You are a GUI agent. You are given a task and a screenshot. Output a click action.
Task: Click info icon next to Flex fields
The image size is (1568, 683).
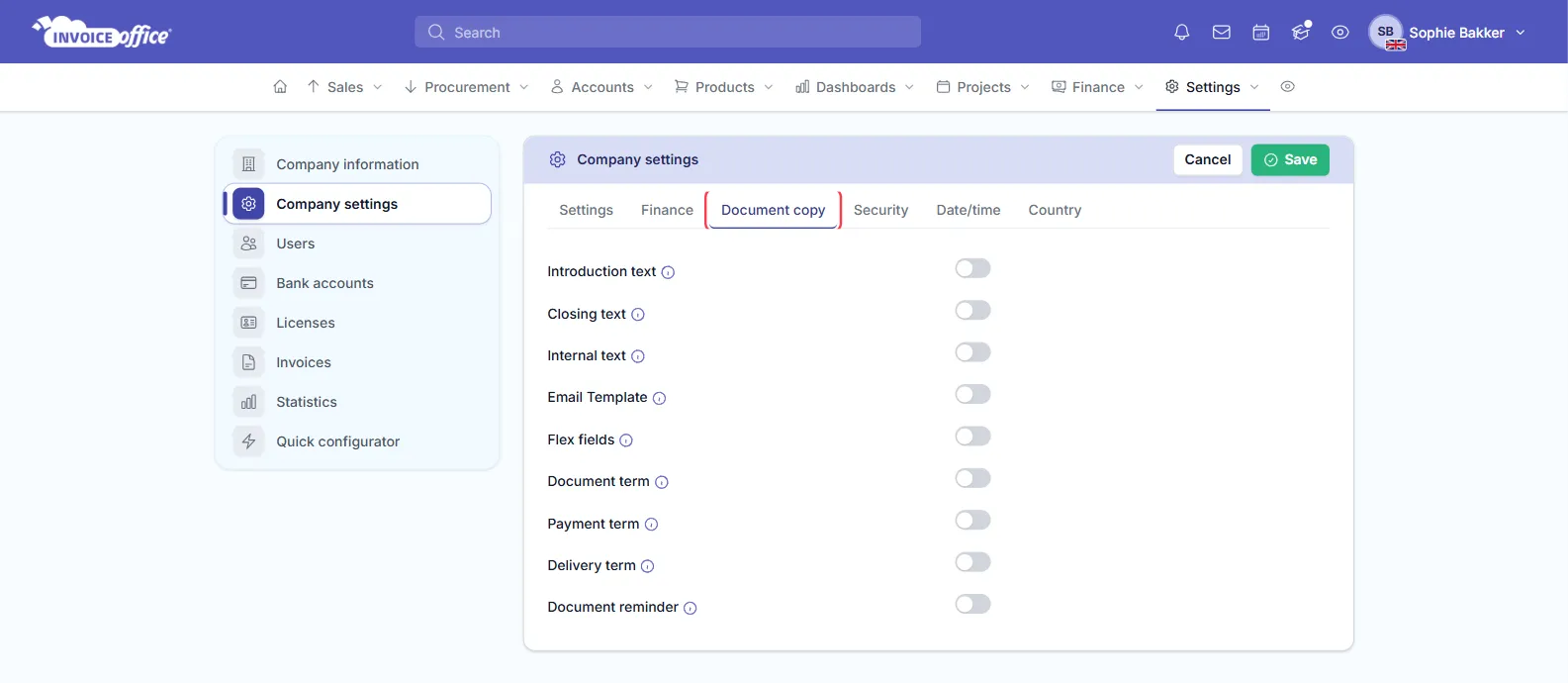click(x=626, y=440)
